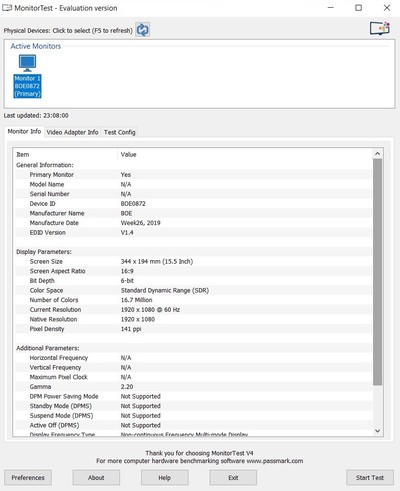400x491 pixels.
Task: Click the 1920 x 1080 @ 60 Hz value
Action: 150,310
